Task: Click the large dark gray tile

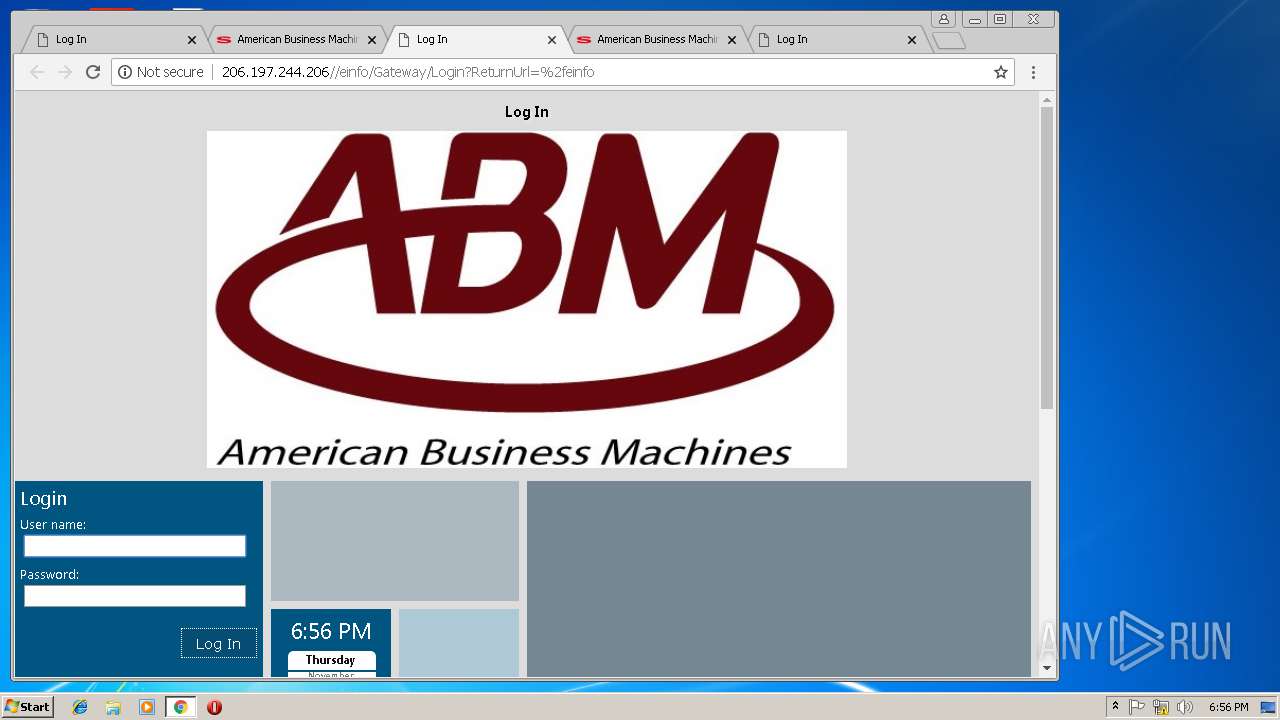Action: coord(779,579)
